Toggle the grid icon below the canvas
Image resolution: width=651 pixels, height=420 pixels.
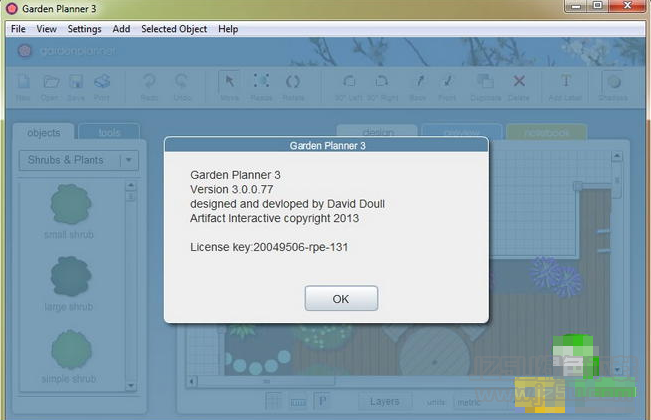coord(274,402)
